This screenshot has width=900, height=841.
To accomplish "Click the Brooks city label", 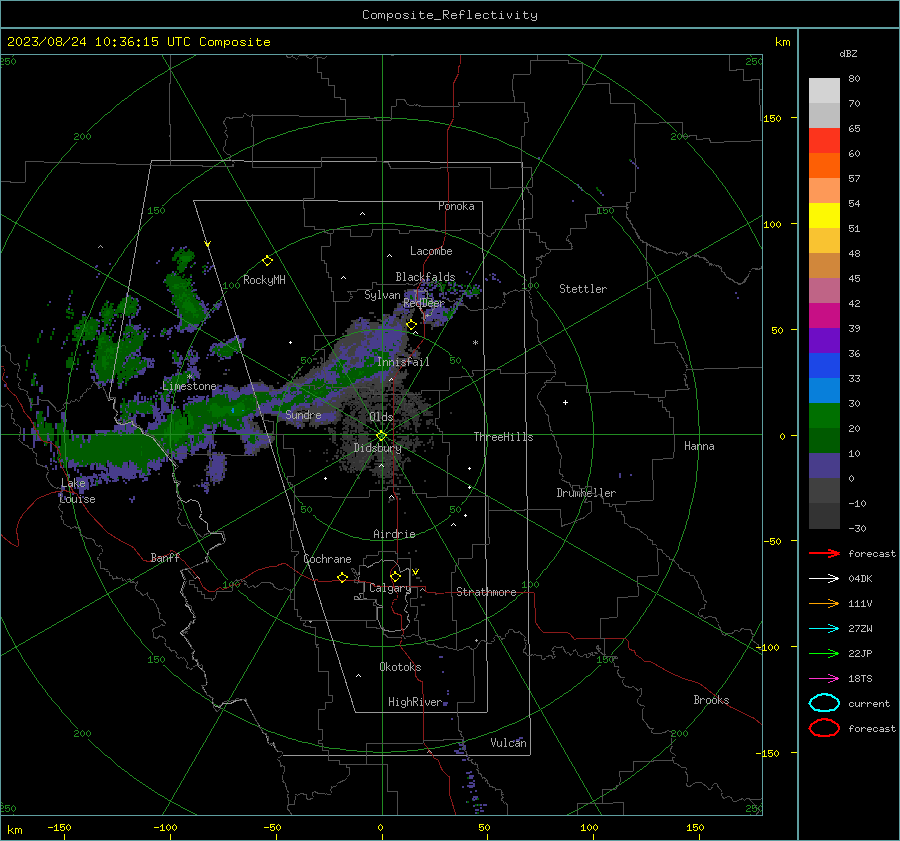I will [711, 700].
